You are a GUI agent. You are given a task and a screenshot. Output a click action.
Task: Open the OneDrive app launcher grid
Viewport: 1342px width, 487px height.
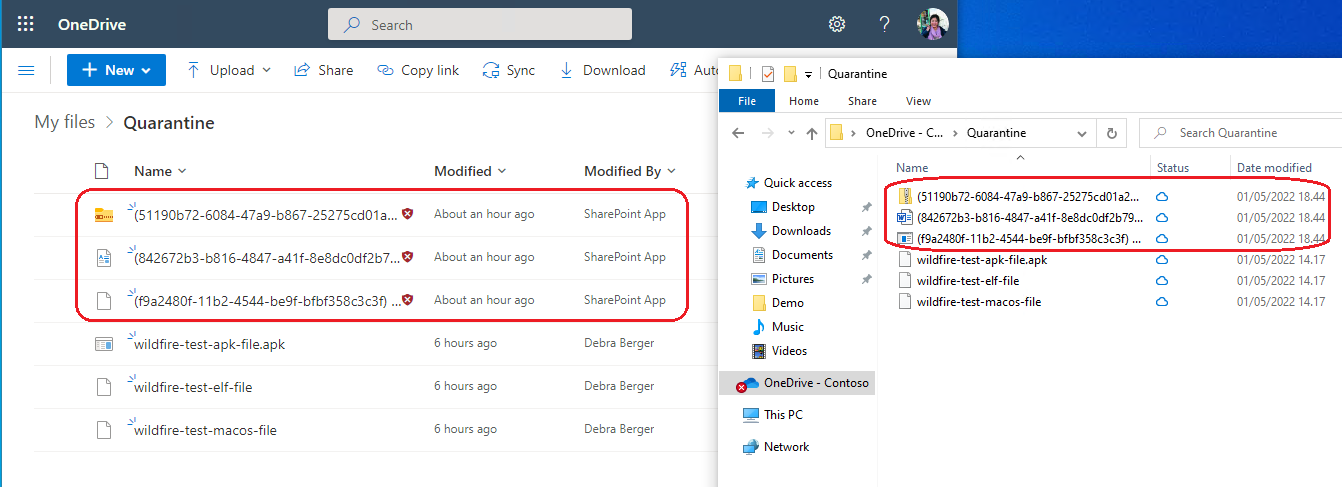point(26,24)
